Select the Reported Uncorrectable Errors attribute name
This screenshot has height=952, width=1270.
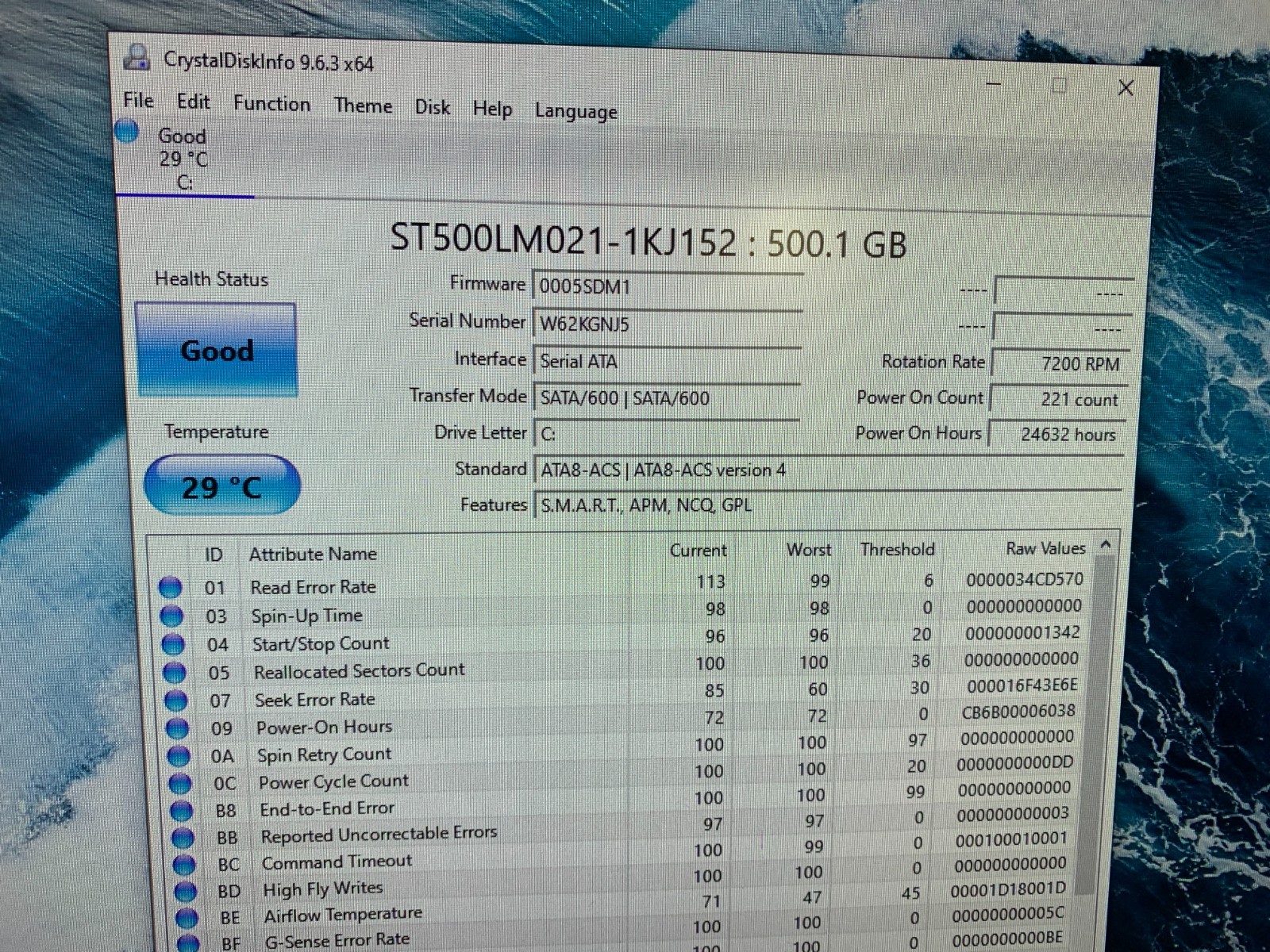(379, 835)
